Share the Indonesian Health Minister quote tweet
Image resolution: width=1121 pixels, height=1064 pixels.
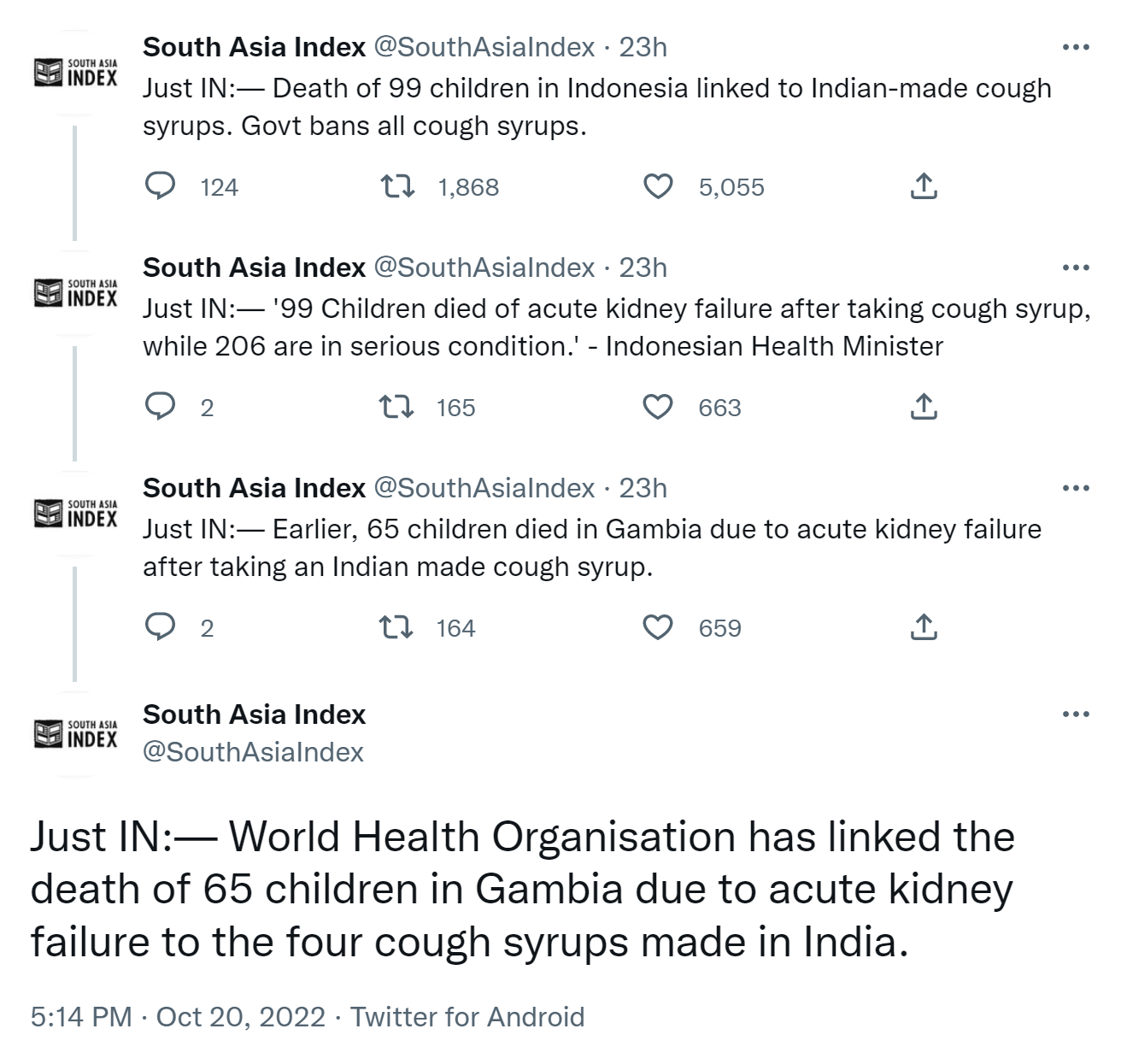coord(924,407)
